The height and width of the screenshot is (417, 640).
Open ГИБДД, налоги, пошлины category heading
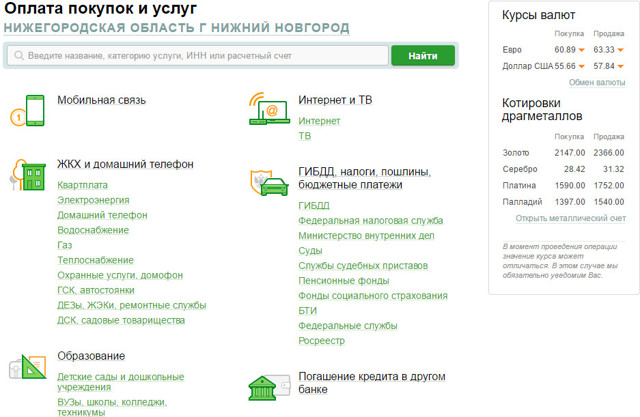pos(364,178)
